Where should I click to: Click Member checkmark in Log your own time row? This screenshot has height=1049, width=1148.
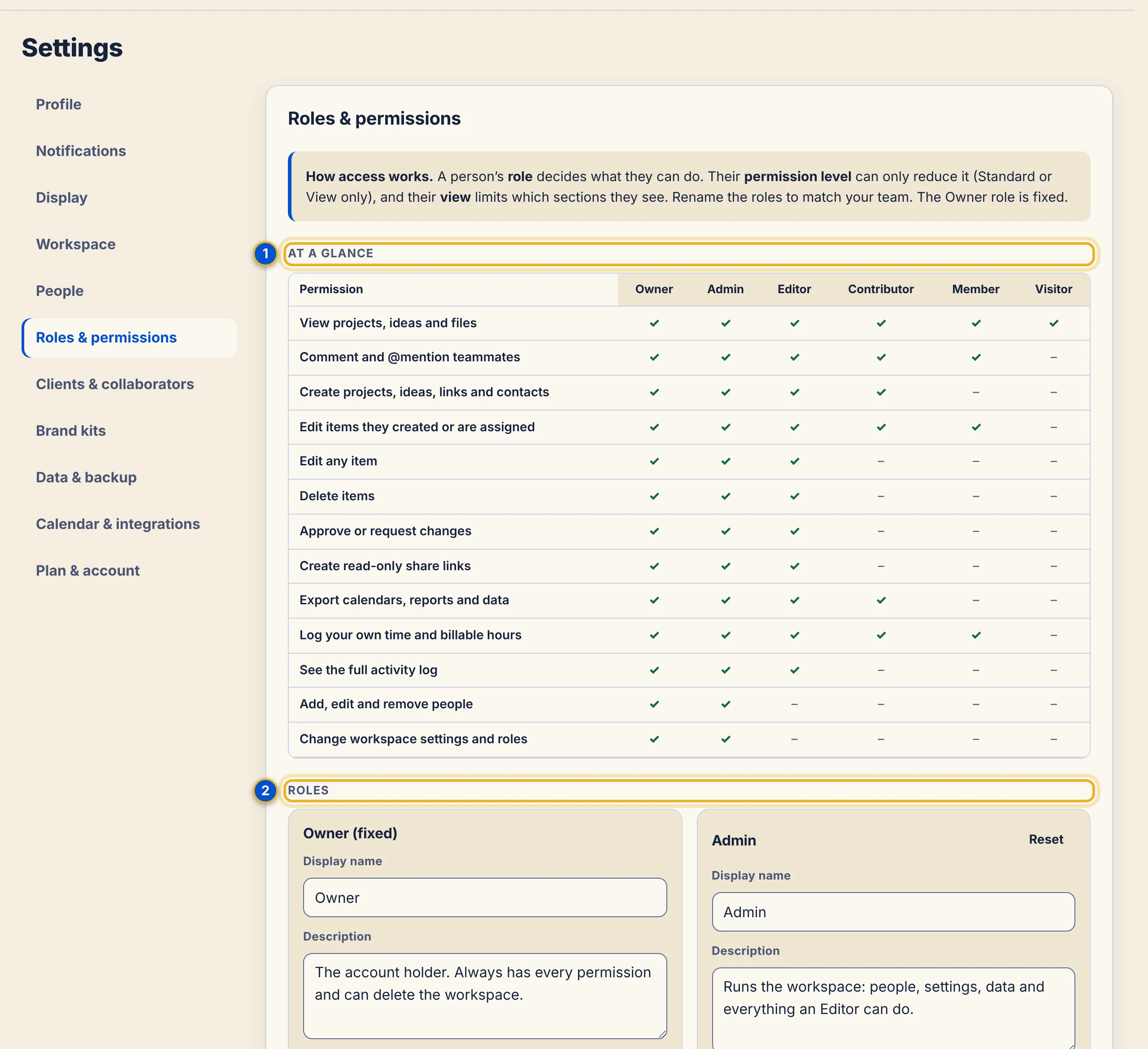[976, 635]
